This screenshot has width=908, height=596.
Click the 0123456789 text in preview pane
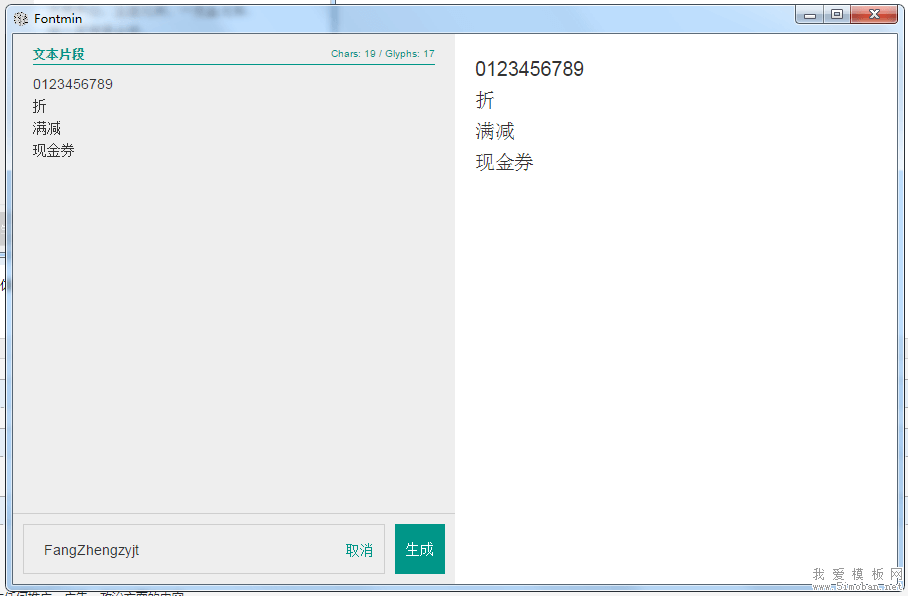coord(529,69)
